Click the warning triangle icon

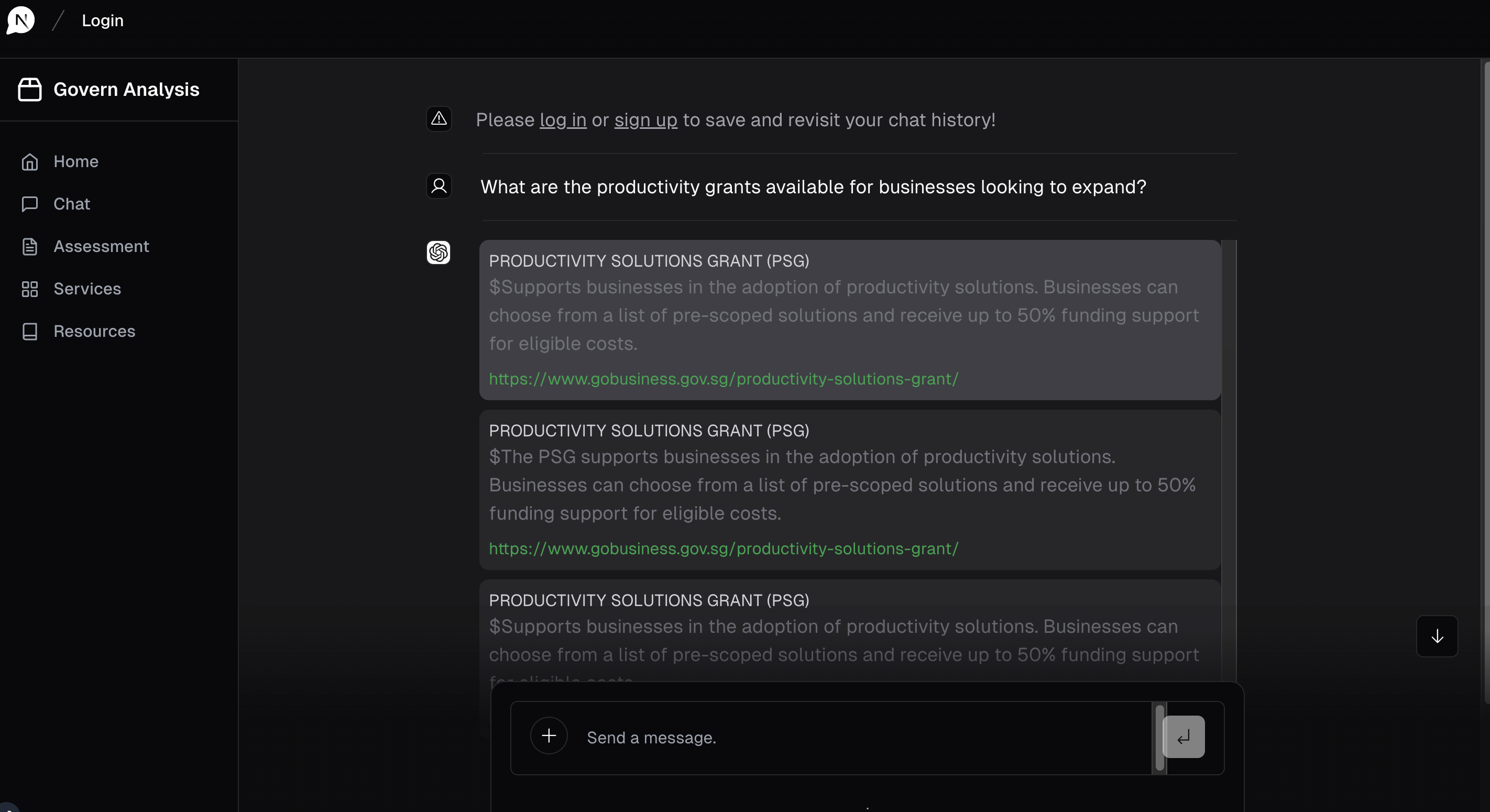(x=439, y=119)
